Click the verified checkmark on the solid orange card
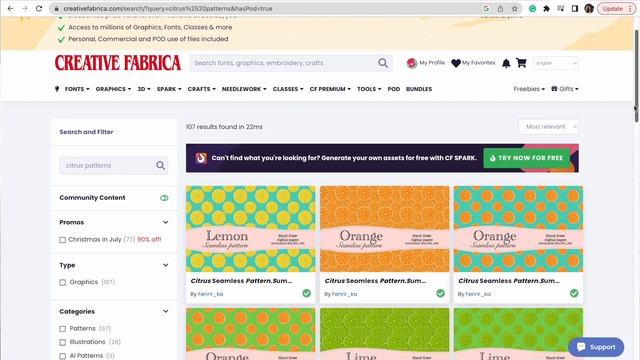Screen dimensions: 640x360 pos(440,293)
